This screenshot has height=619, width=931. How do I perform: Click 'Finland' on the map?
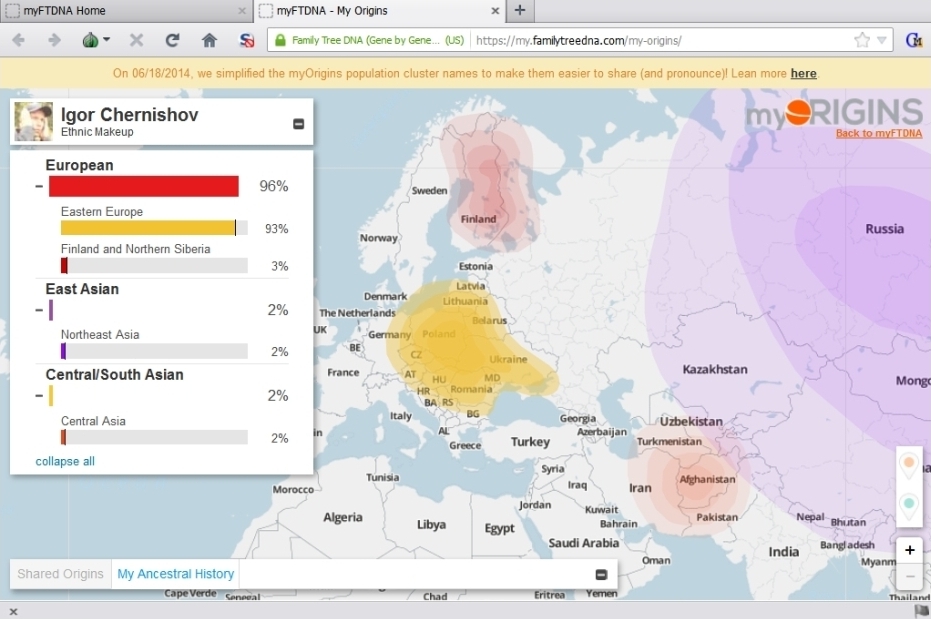click(479, 219)
